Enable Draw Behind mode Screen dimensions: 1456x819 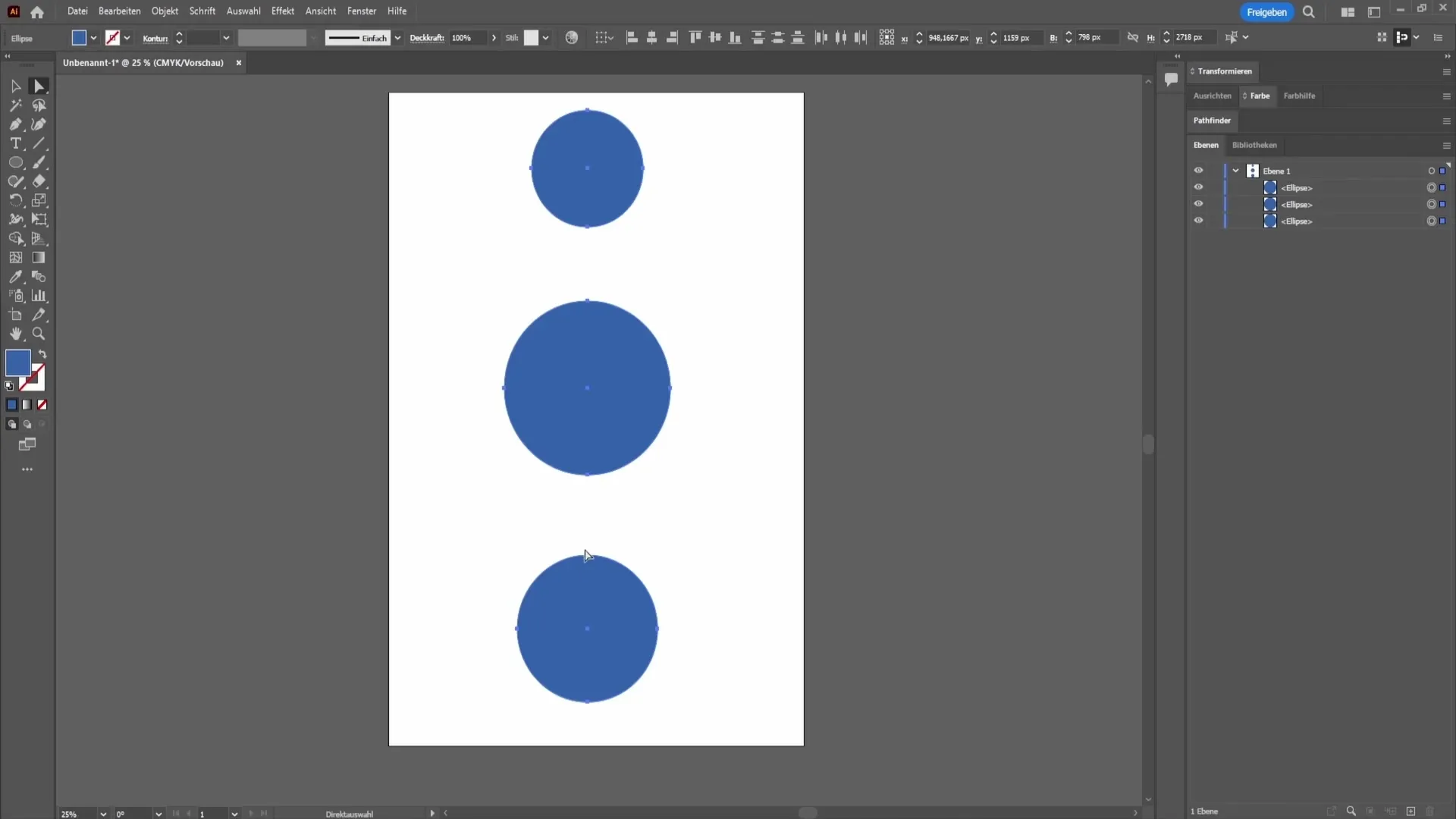pos(27,425)
